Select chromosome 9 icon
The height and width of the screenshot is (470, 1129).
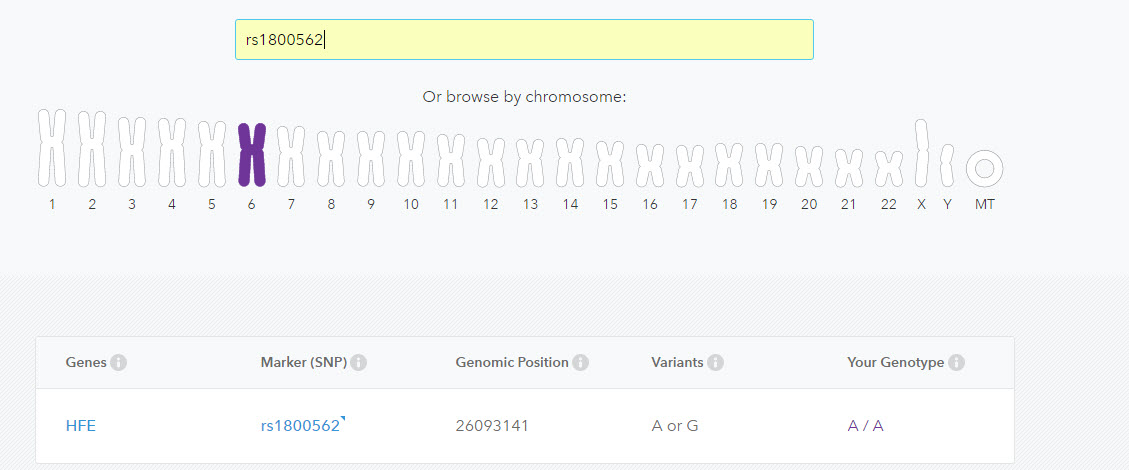[x=371, y=158]
